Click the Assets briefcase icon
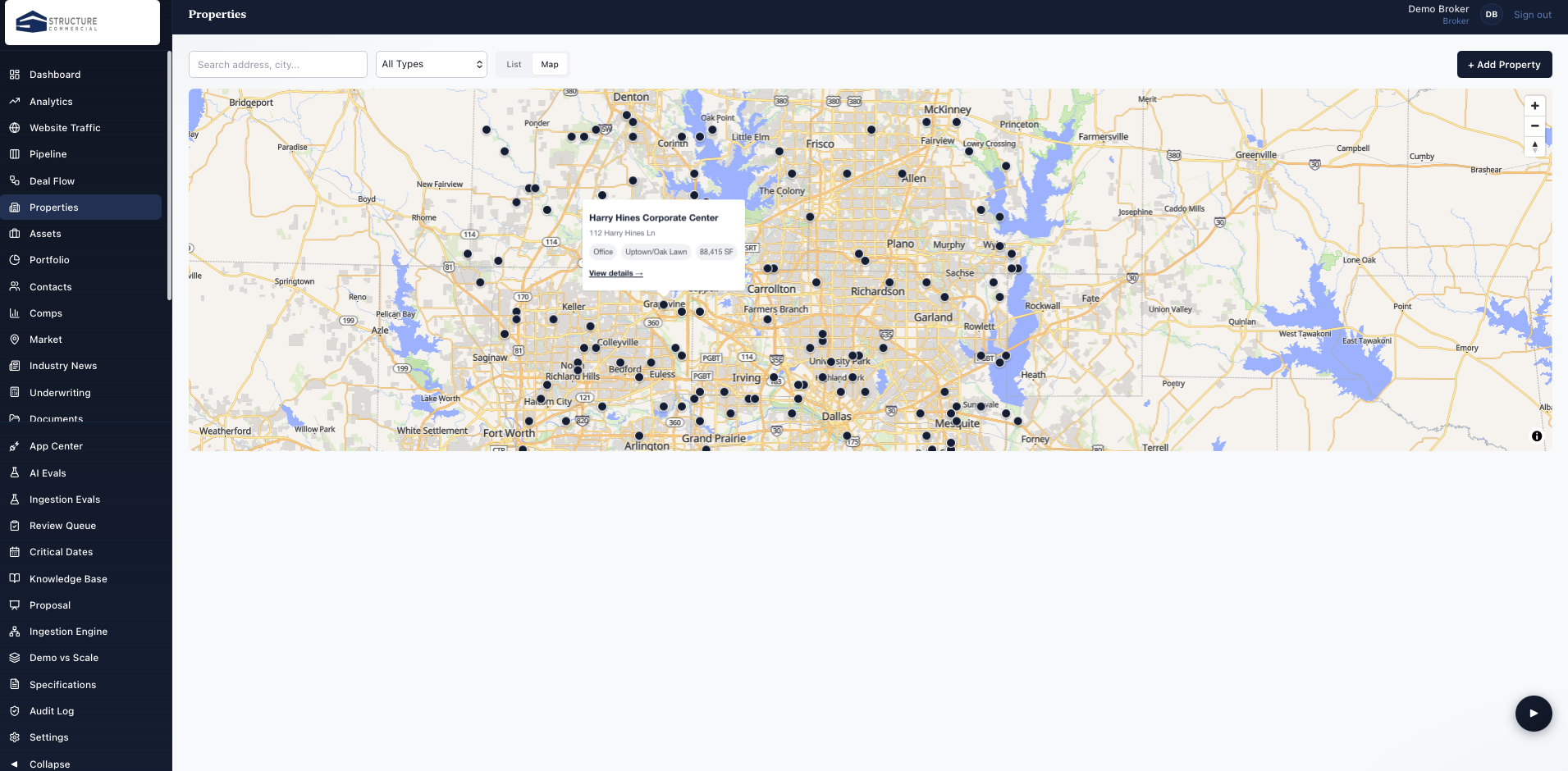 15,234
